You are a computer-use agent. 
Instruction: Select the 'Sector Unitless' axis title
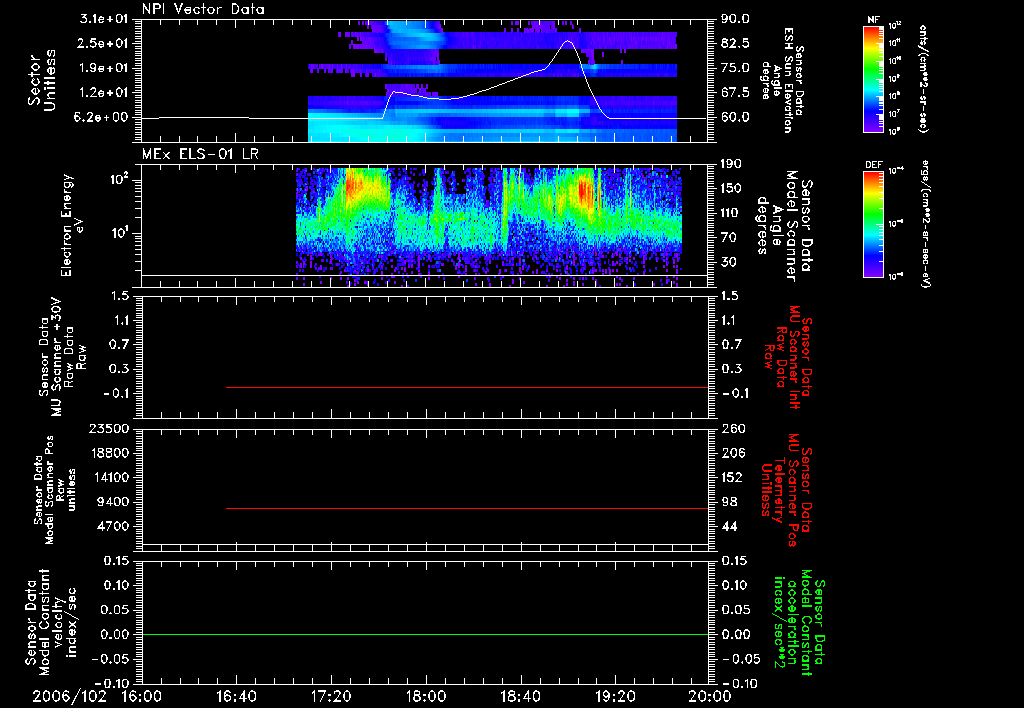[x=42, y=80]
